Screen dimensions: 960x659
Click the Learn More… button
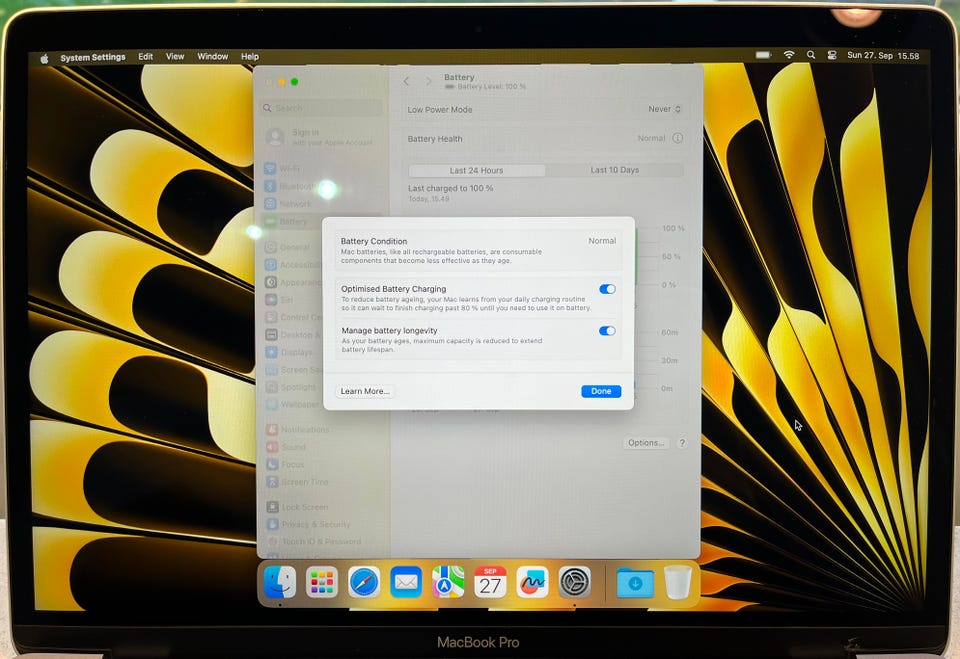point(365,391)
